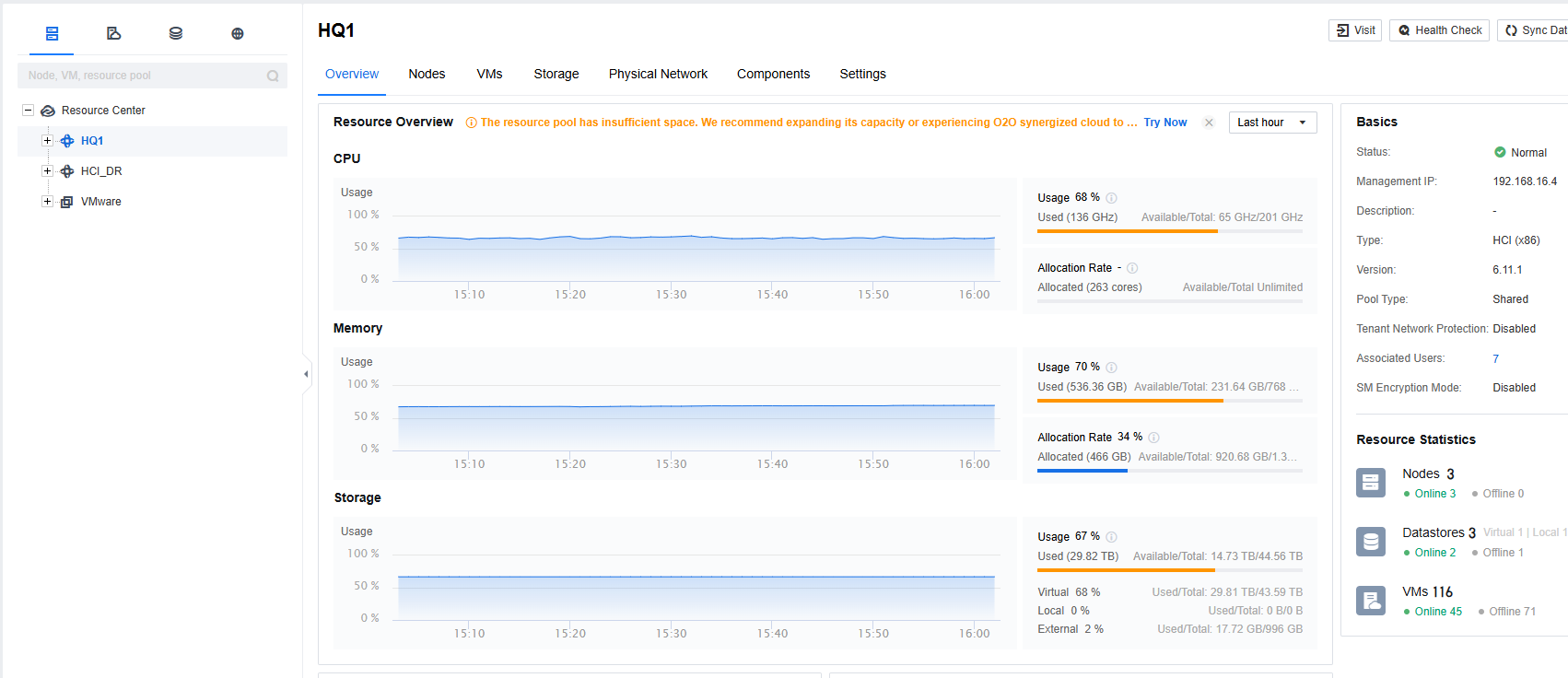
Task: Open the Storage tab
Action: click(x=556, y=74)
